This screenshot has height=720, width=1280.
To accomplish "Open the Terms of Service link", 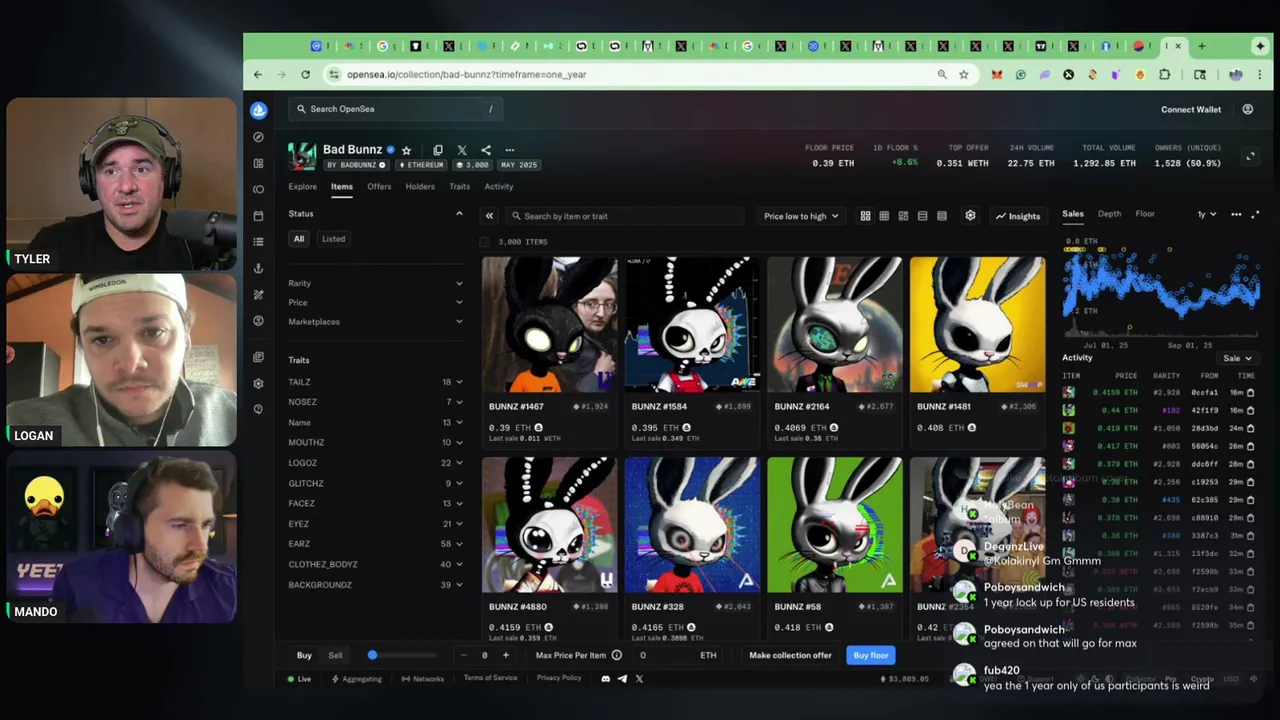I will 490,679.
